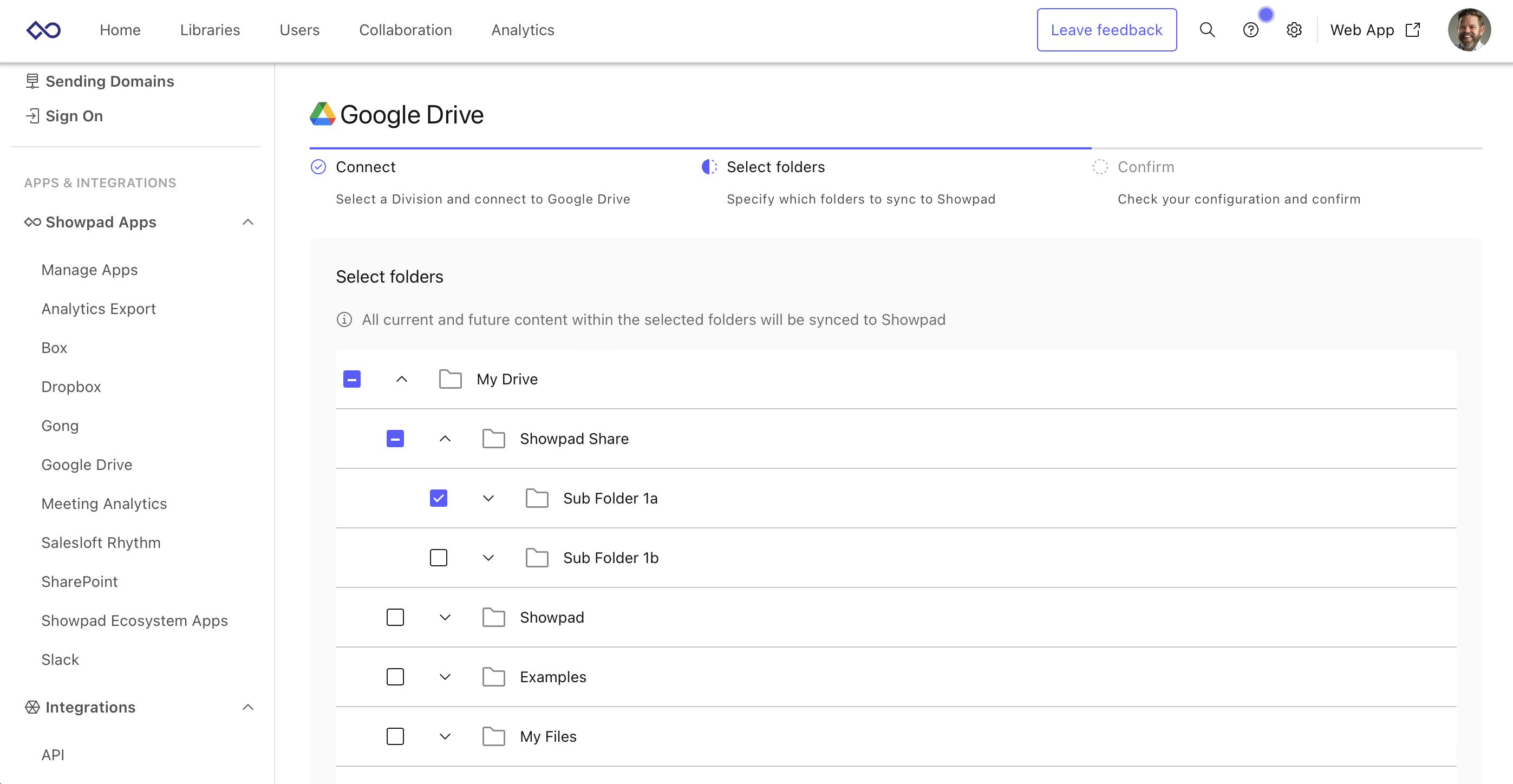The image size is (1513, 784).
Task: Collapse the My Drive folder tree
Action: (x=402, y=380)
